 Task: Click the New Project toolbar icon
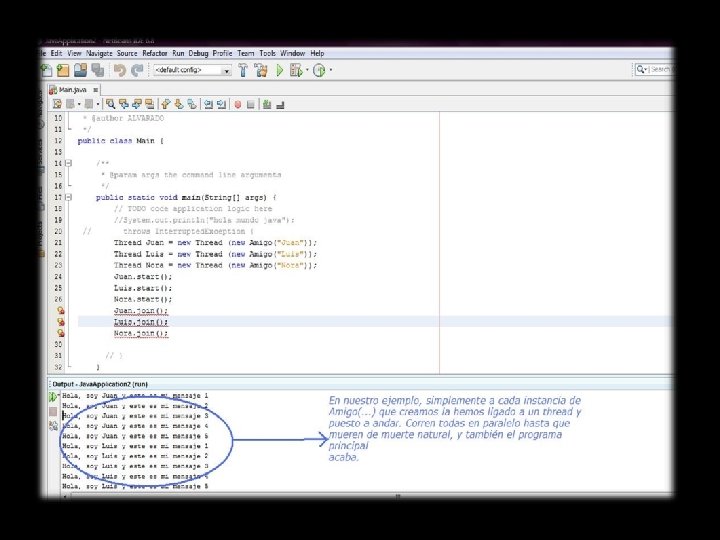pyautogui.click(x=63, y=70)
